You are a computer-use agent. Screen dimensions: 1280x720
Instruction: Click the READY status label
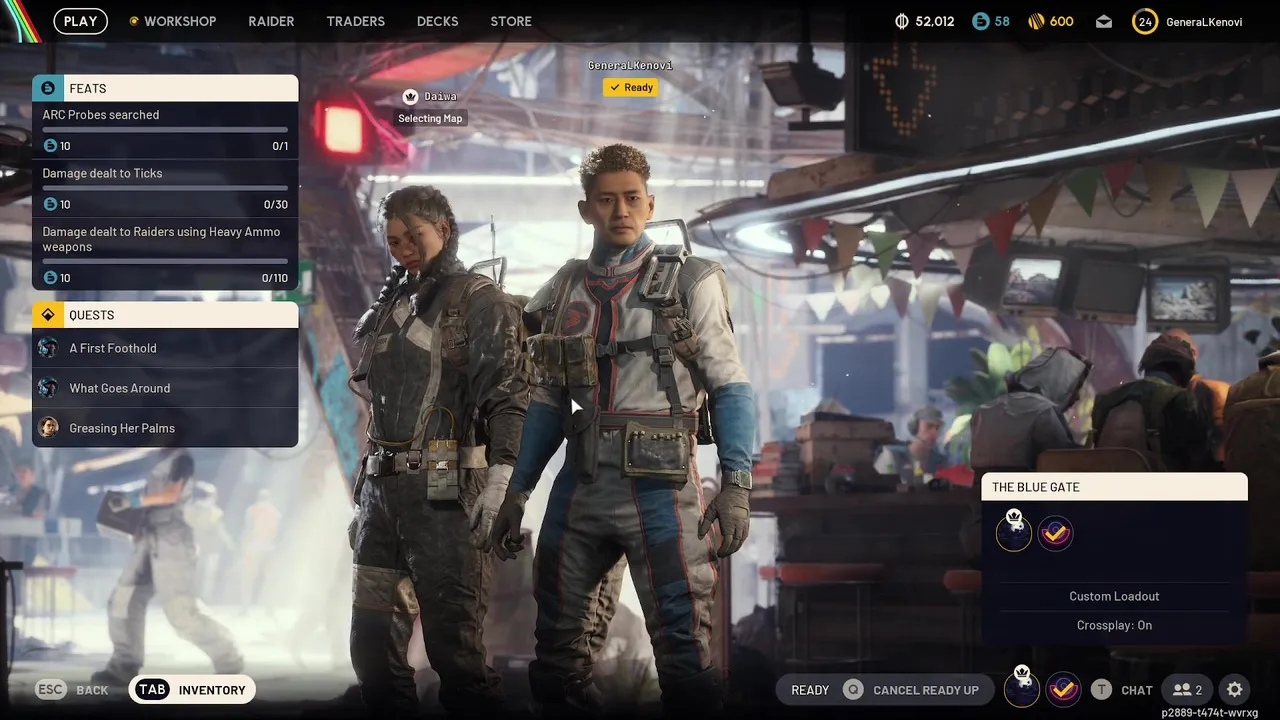click(x=810, y=690)
